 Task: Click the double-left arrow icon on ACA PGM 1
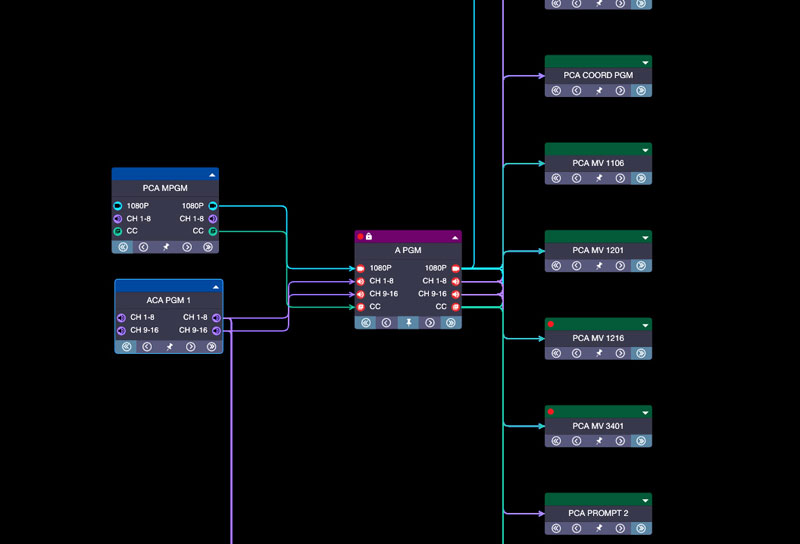click(x=126, y=347)
